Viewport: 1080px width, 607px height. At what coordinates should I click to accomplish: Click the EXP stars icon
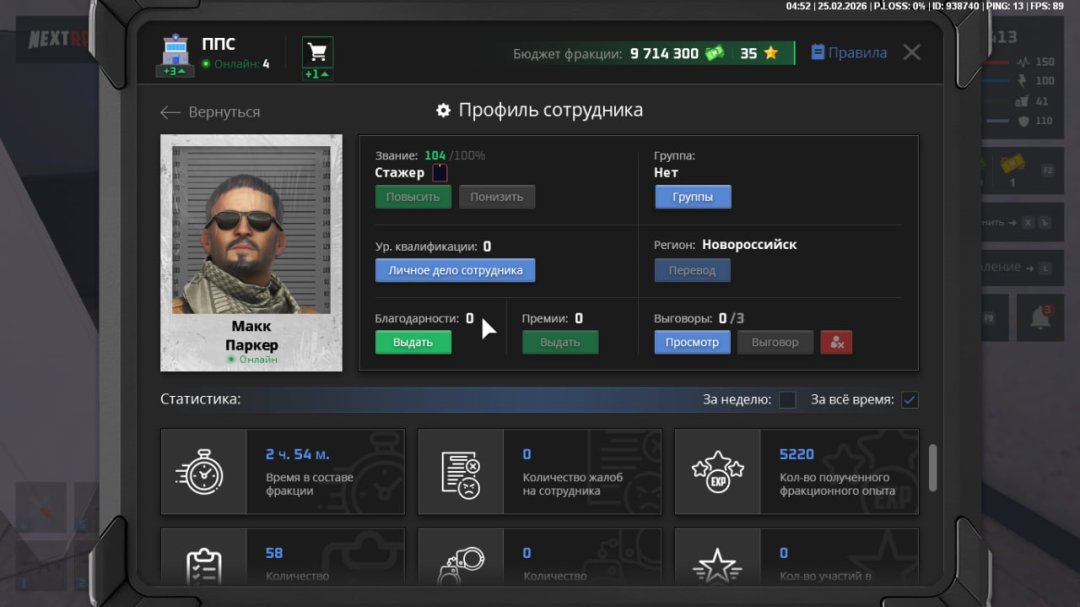click(717, 472)
